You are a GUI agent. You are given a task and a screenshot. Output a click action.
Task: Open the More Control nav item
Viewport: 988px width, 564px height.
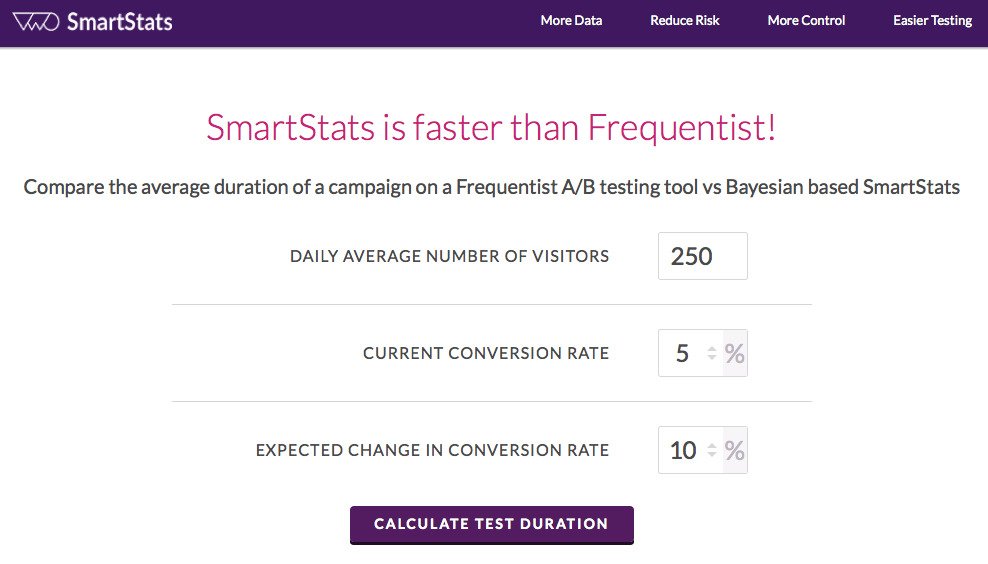click(x=806, y=20)
